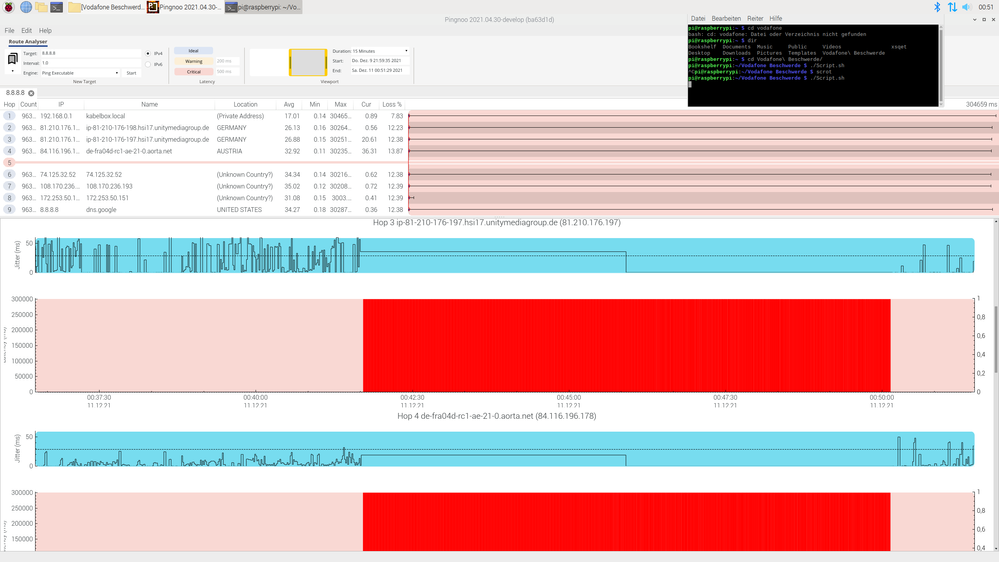Select hop 1 row kabelbox.local
The image size is (999, 562).
(204, 116)
